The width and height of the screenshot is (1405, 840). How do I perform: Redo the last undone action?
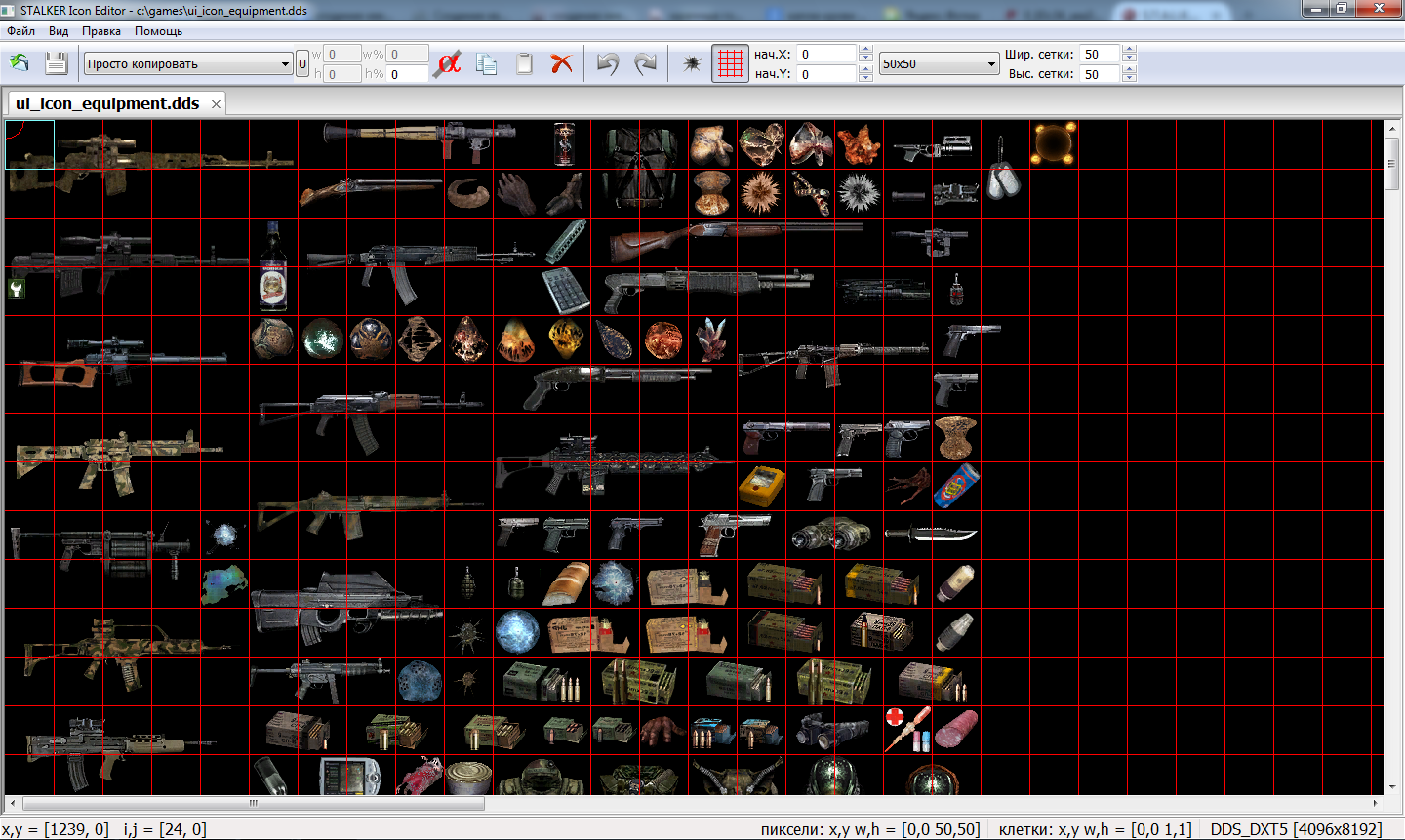[645, 63]
